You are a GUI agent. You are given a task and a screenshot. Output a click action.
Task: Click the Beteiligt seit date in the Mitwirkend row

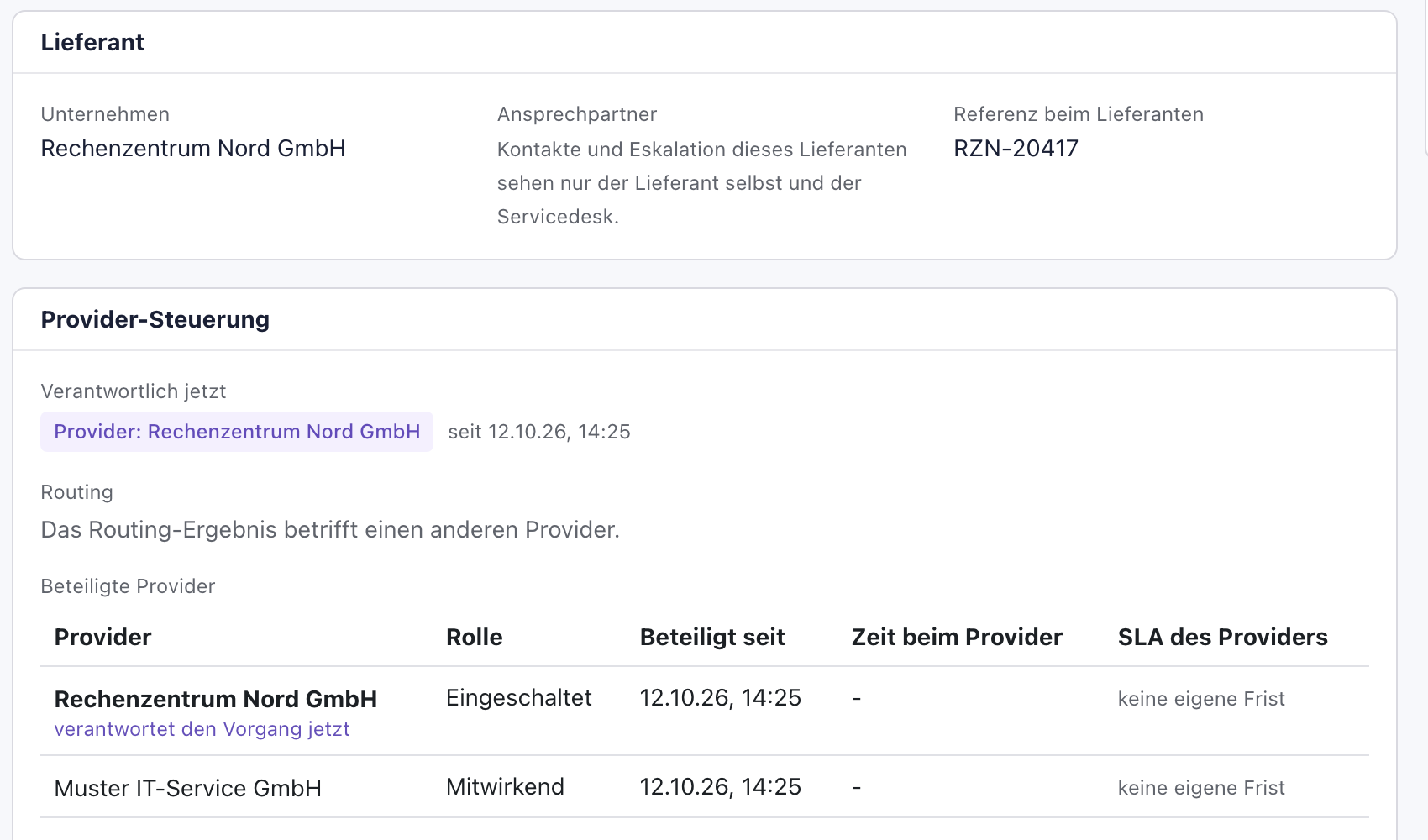click(x=721, y=787)
